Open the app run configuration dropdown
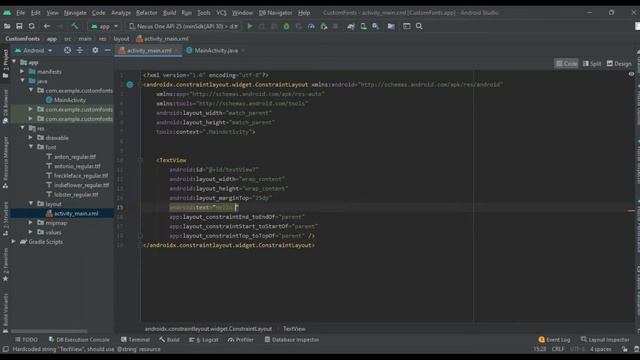640x360 pixels. [104, 26]
